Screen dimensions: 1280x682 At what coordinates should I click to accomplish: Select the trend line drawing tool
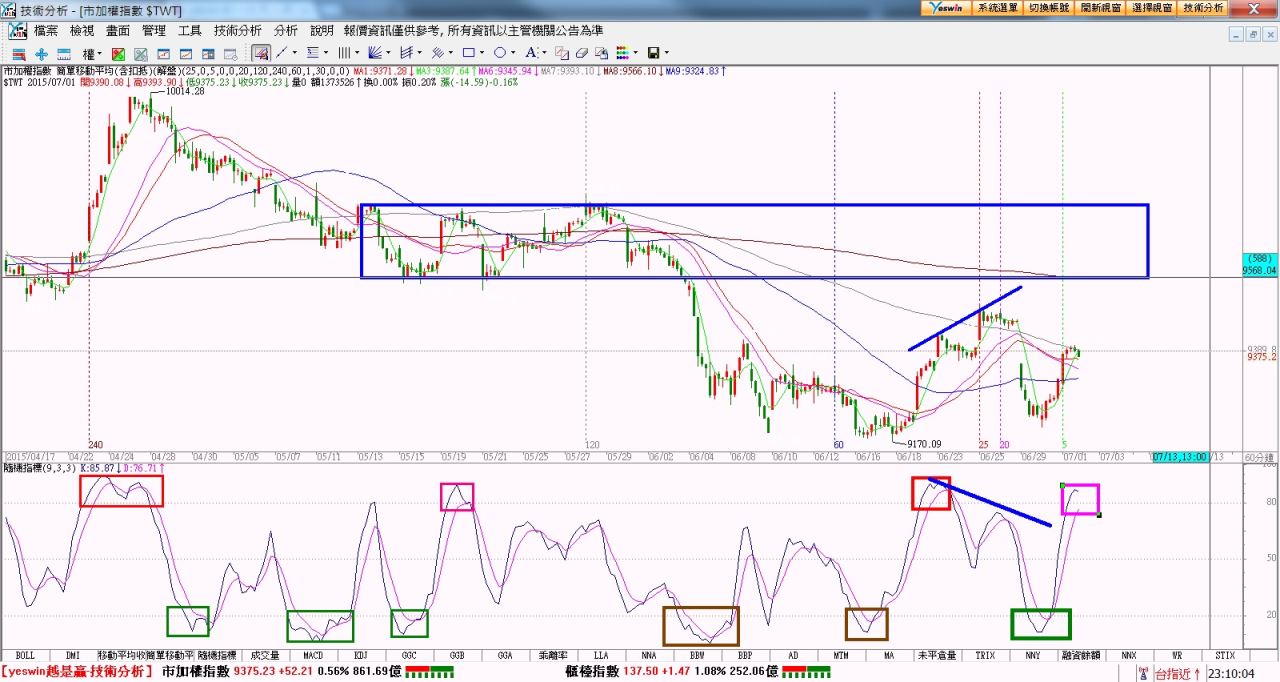(x=281, y=52)
